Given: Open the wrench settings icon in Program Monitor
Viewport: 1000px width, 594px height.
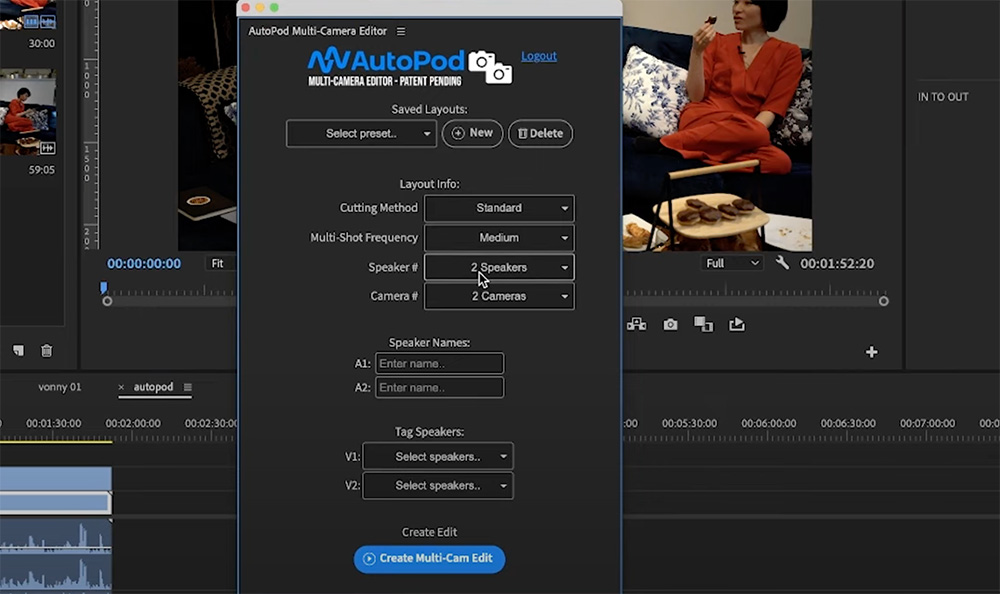Looking at the screenshot, I should pos(782,263).
